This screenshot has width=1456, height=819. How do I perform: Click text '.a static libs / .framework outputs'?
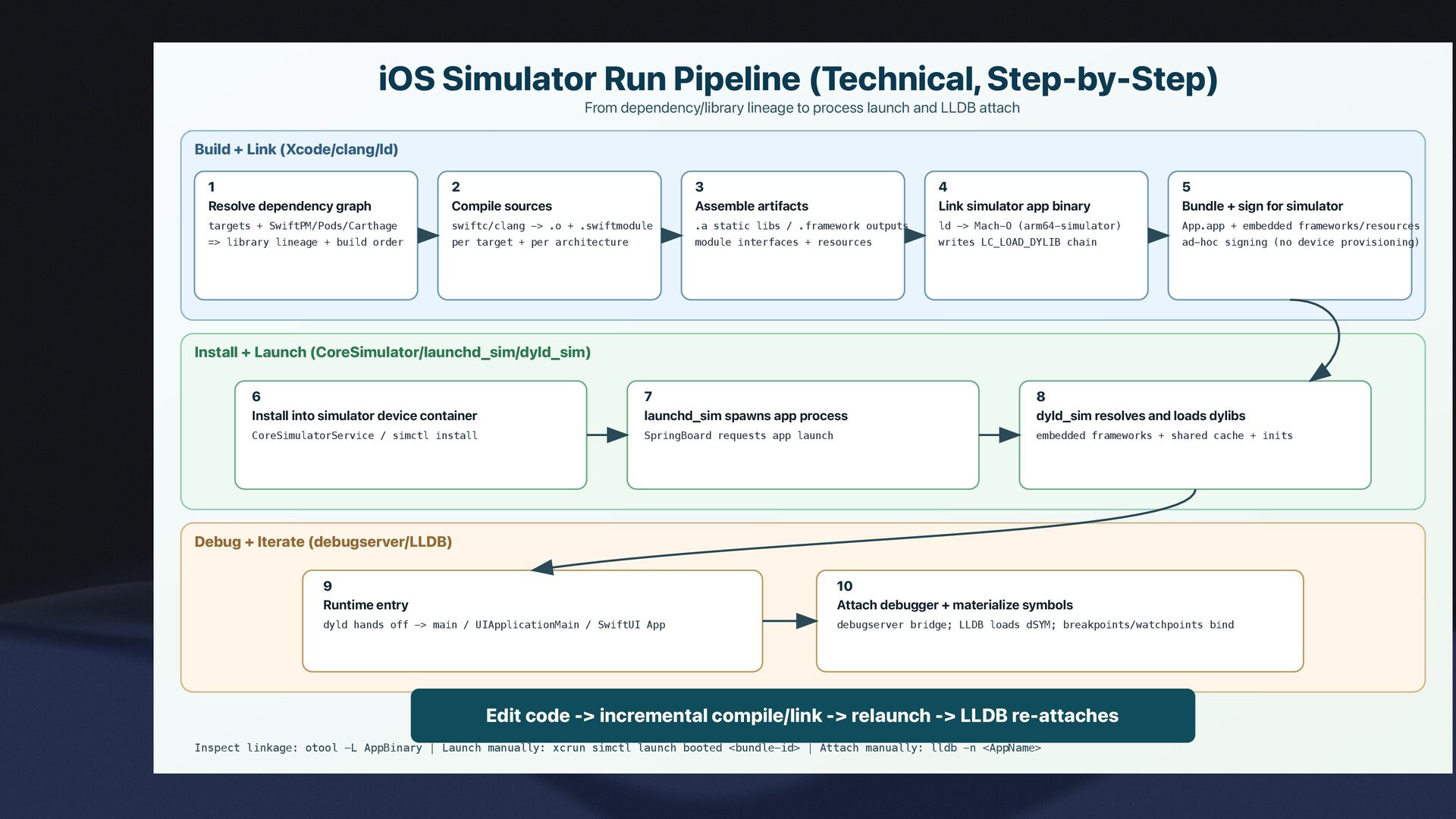[802, 226]
